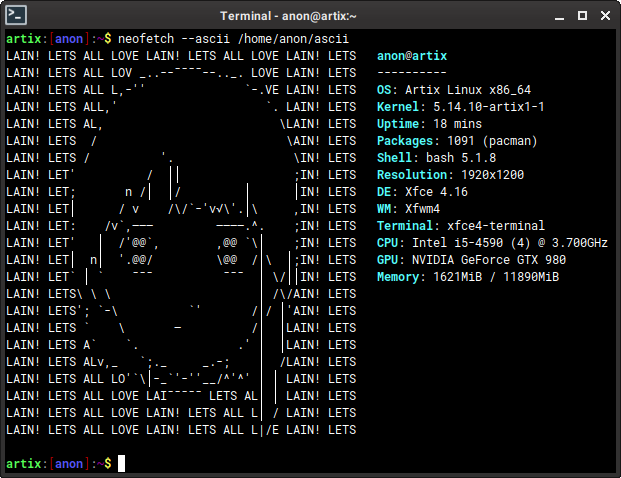Click the command 'neofetch --ascii /home/anon/ascii'
The height and width of the screenshot is (478, 621).
pos(233,39)
